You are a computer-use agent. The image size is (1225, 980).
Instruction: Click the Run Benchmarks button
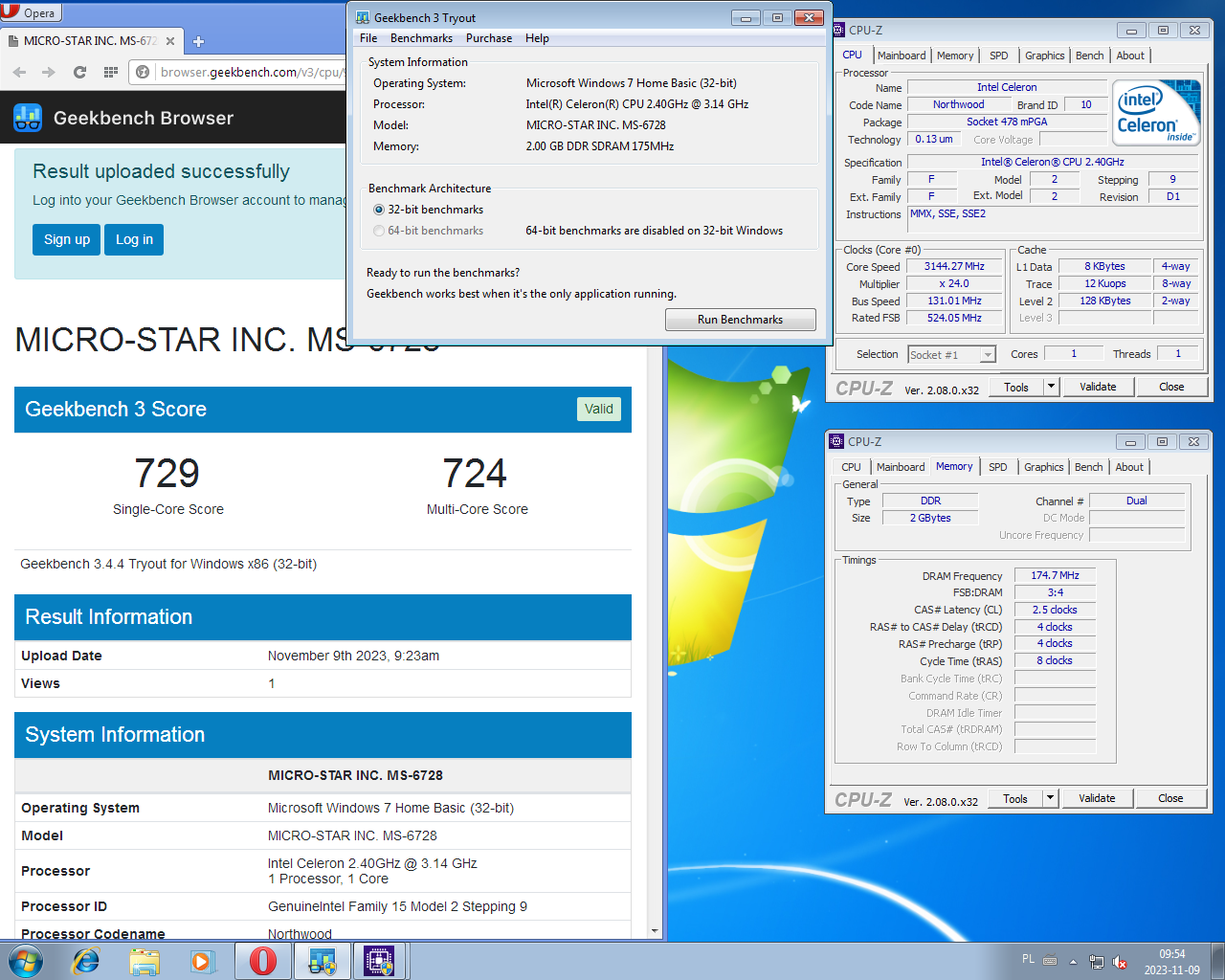(x=741, y=320)
